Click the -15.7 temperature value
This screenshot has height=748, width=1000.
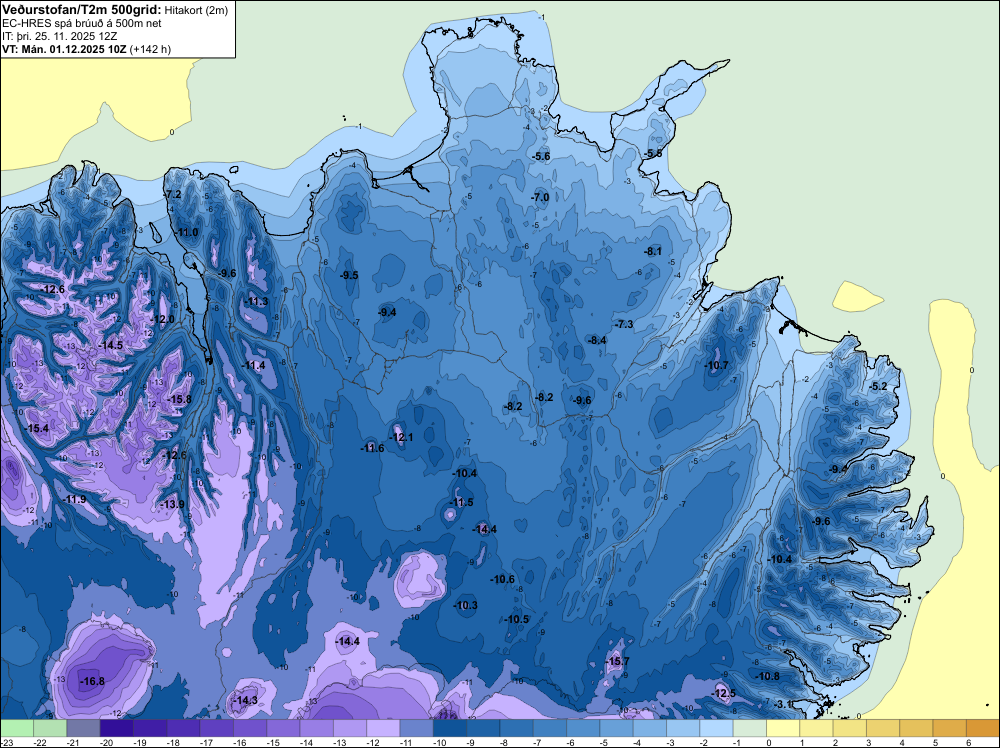(617, 661)
